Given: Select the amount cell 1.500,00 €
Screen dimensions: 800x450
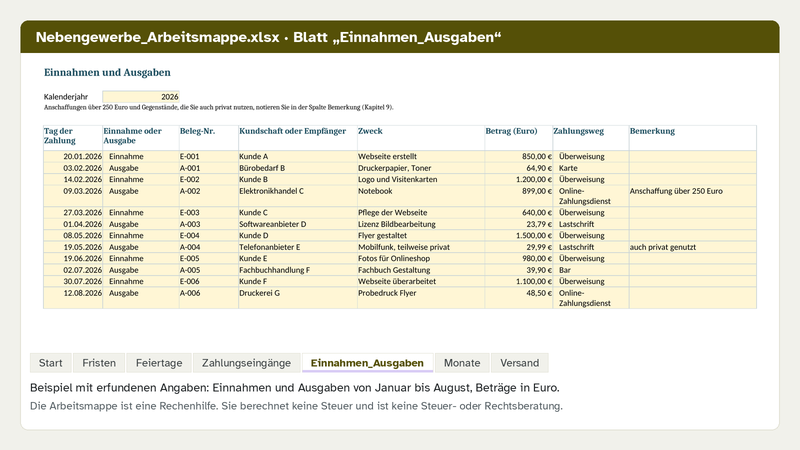Looking at the screenshot, I should point(518,236).
